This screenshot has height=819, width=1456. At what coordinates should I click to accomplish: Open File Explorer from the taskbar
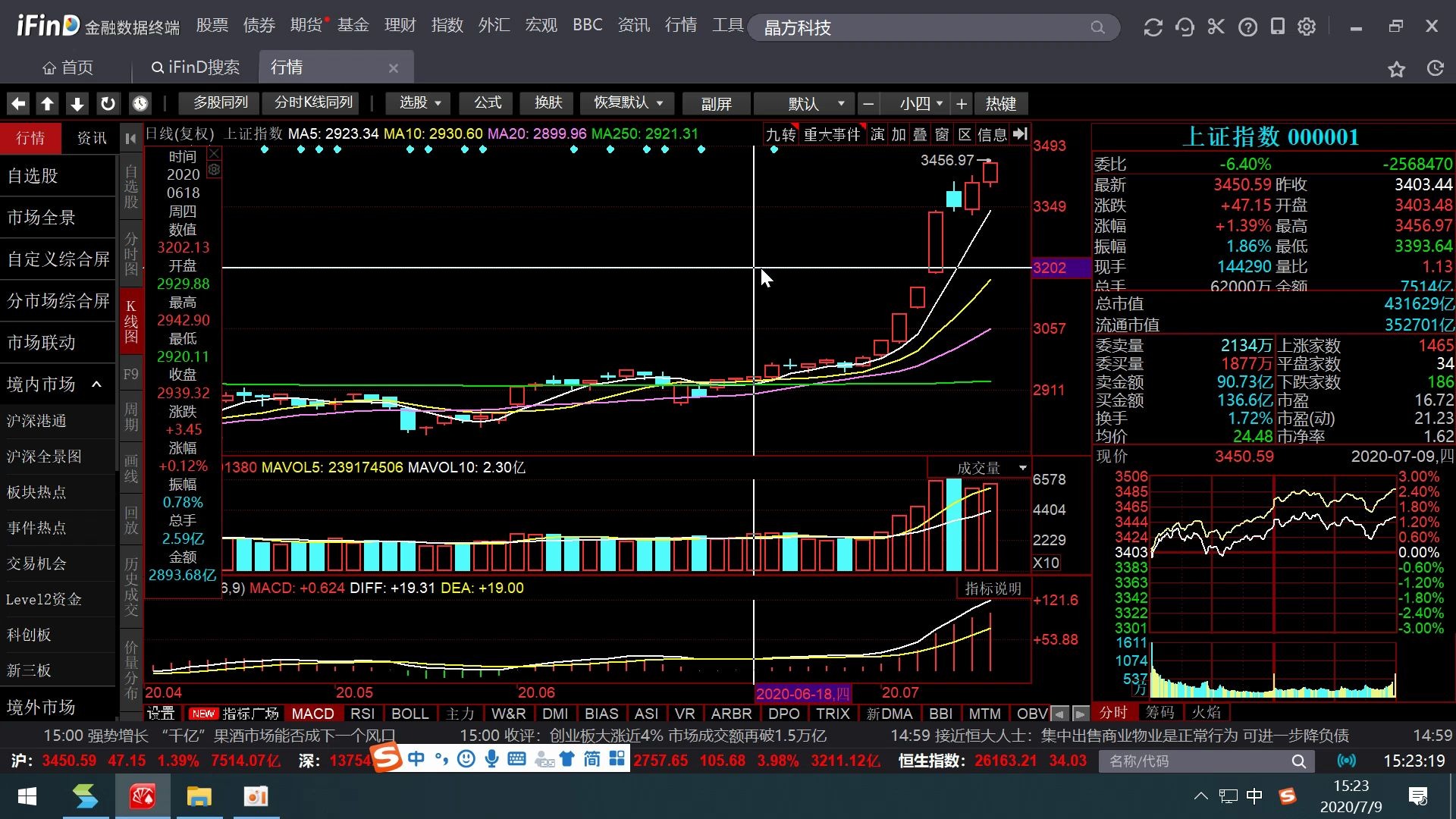199,796
